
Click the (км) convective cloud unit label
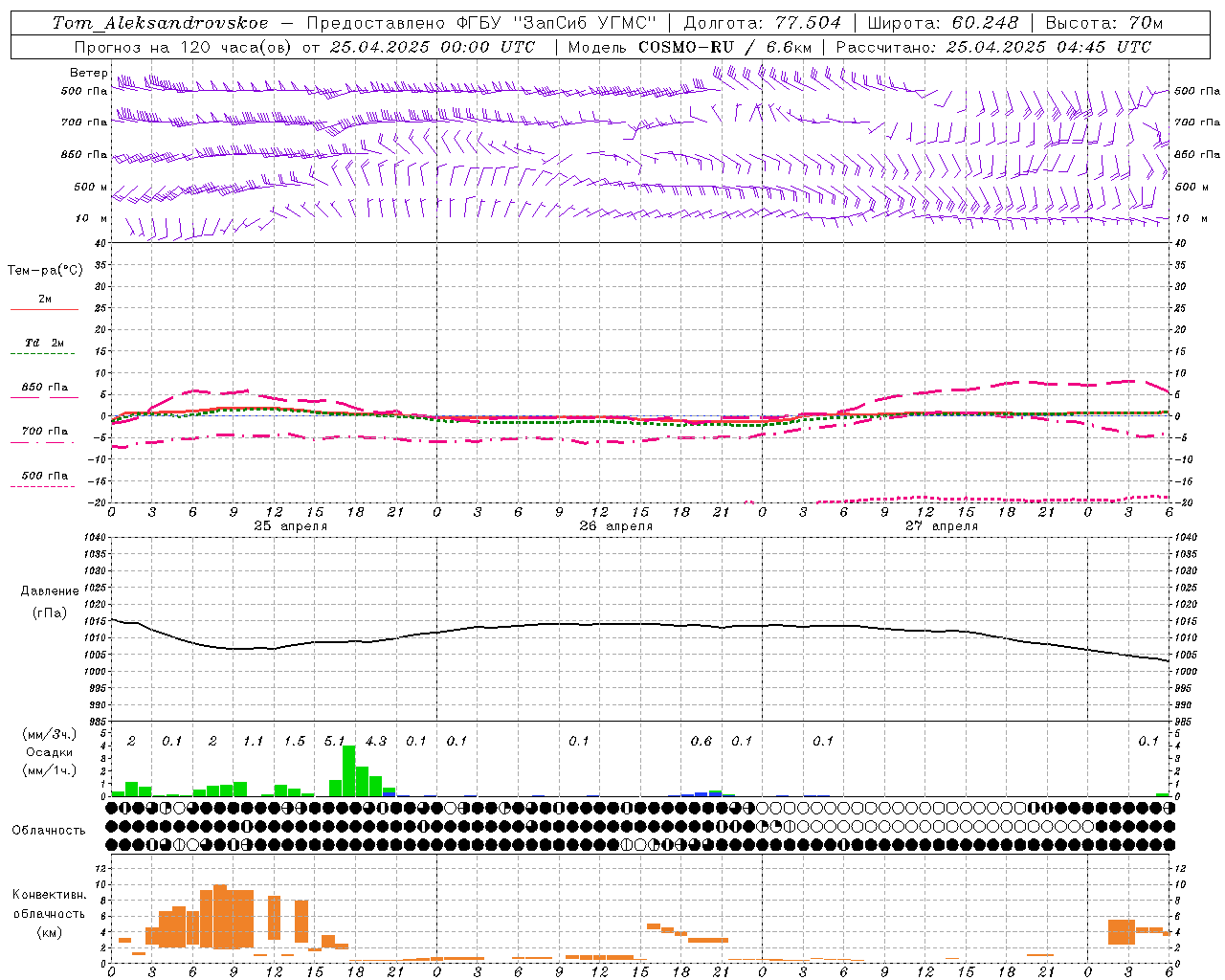pyautogui.click(x=50, y=932)
